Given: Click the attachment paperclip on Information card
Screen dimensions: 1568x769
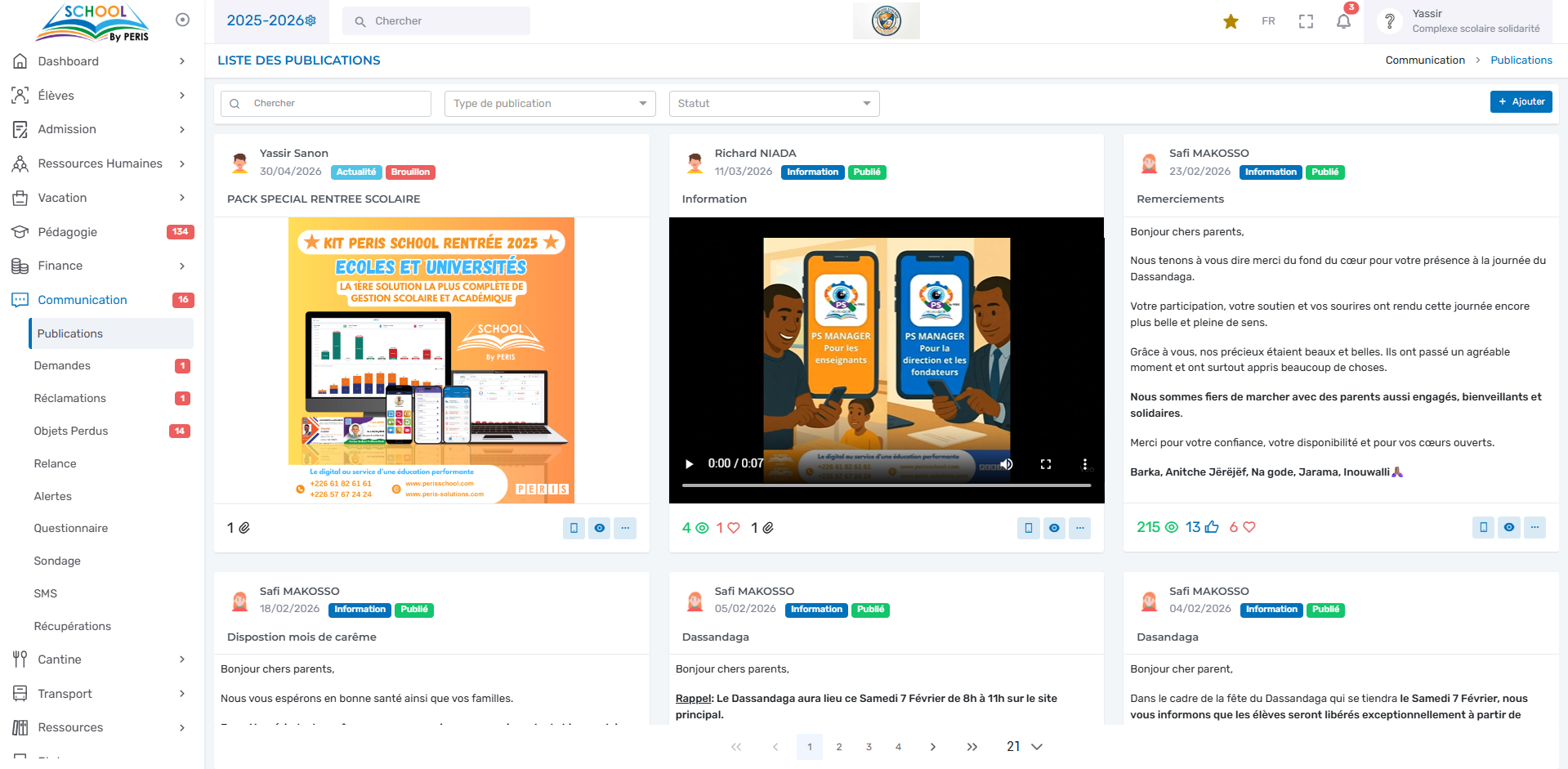Looking at the screenshot, I should tap(768, 528).
